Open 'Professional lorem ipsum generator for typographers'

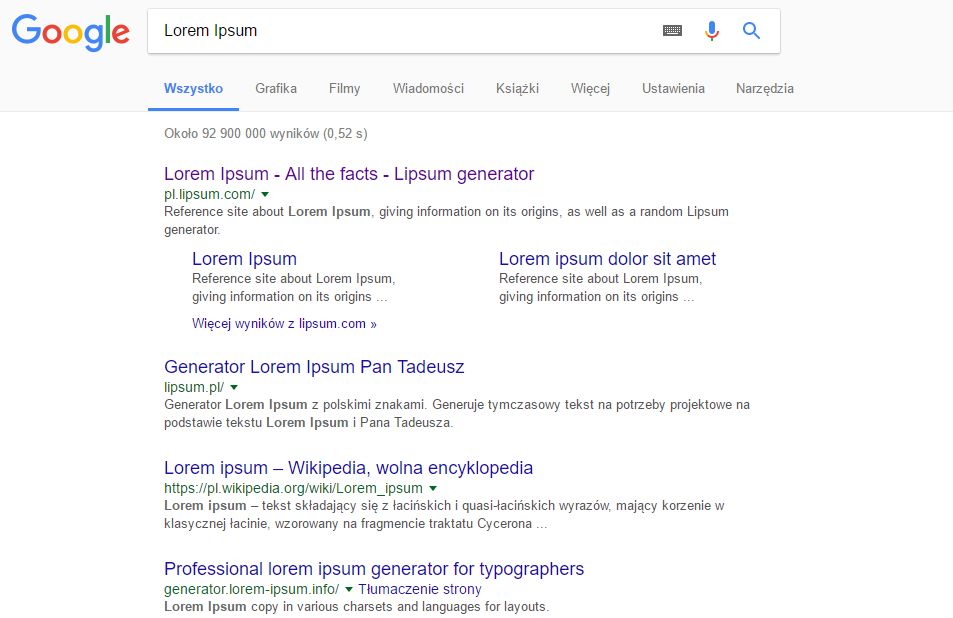pyautogui.click(x=374, y=569)
